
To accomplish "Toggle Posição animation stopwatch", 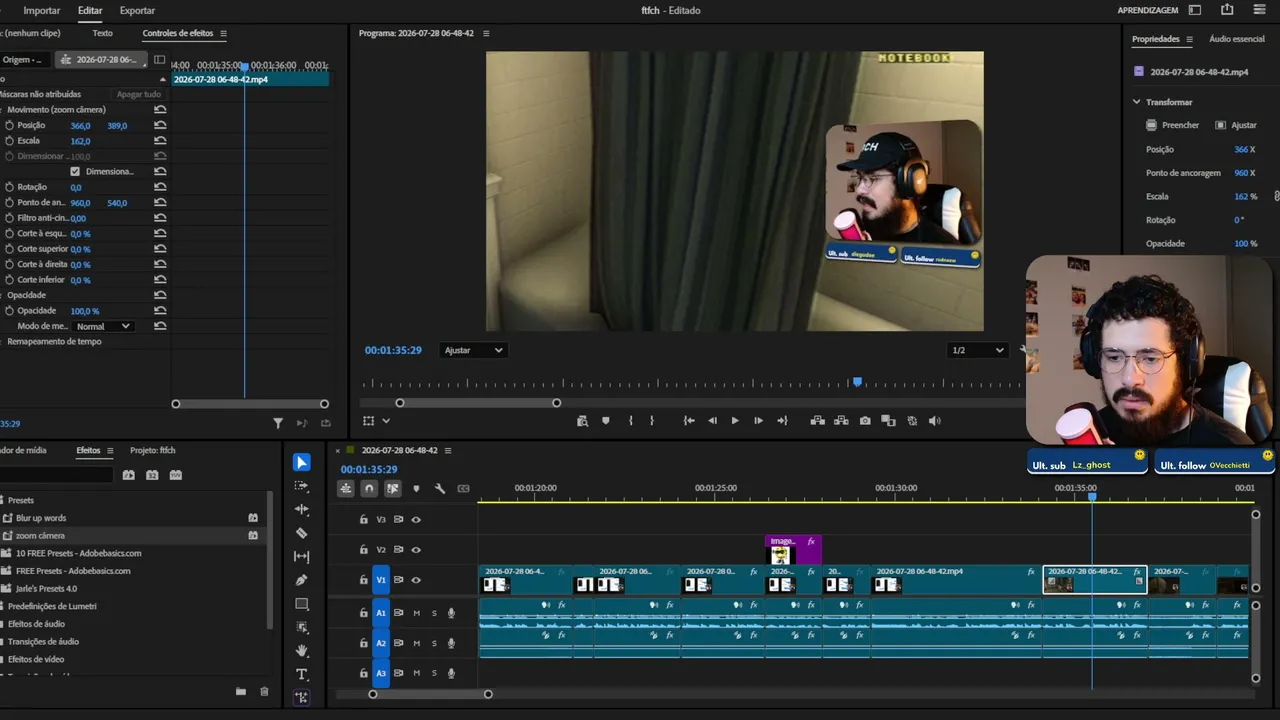I will tap(9, 125).
